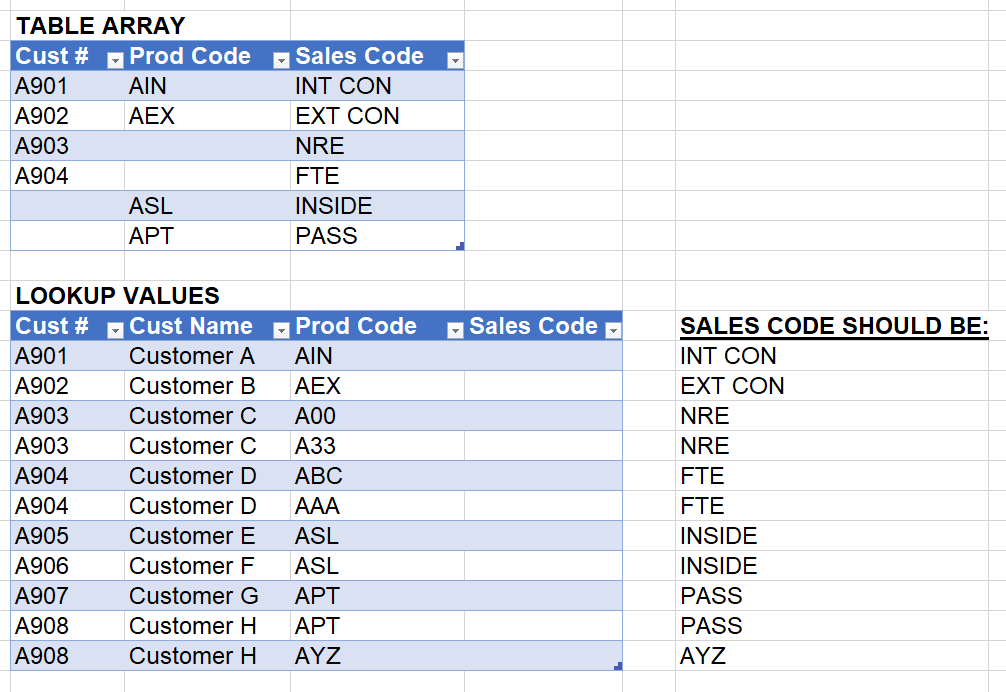Select cell A902 in the TABLE ARRAY table

coord(67,116)
